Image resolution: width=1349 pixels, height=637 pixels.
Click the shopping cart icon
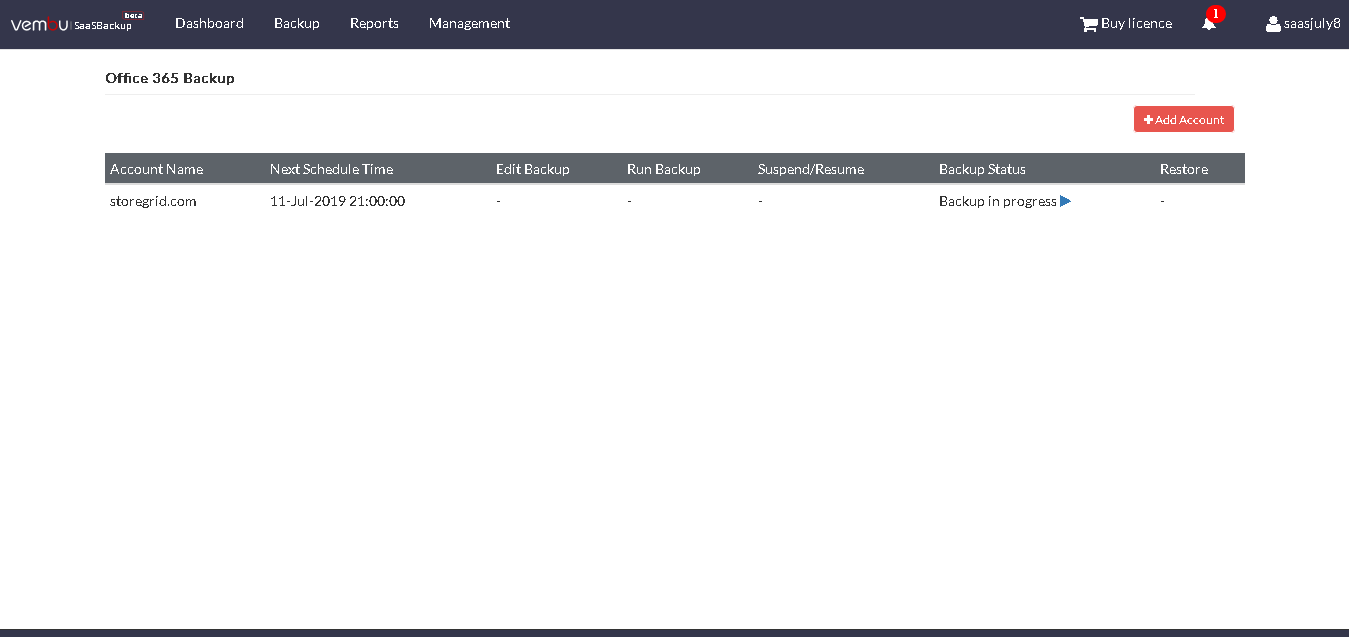click(1088, 24)
